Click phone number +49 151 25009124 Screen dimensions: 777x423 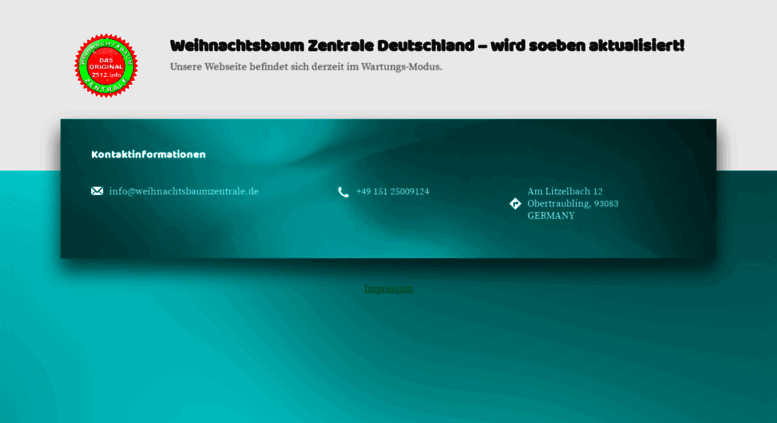point(392,192)
